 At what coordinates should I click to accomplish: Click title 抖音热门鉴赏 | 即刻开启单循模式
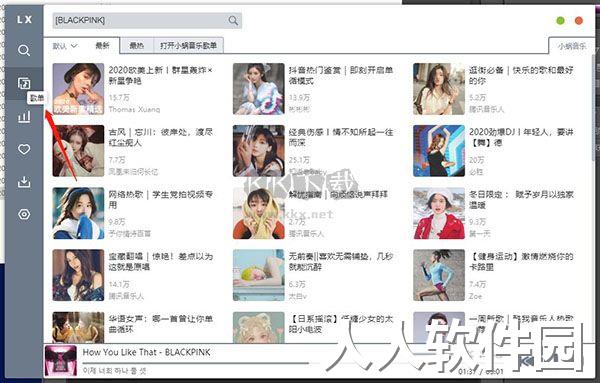341,75
